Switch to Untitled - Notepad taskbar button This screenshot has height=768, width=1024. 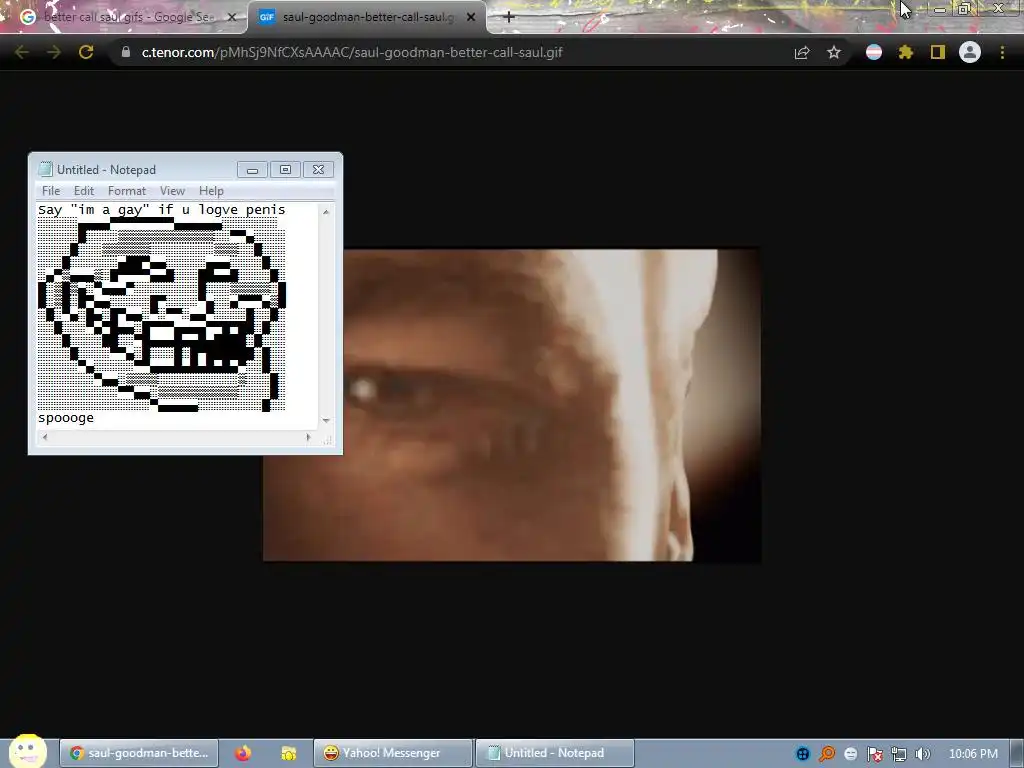(x=554, y=753)
